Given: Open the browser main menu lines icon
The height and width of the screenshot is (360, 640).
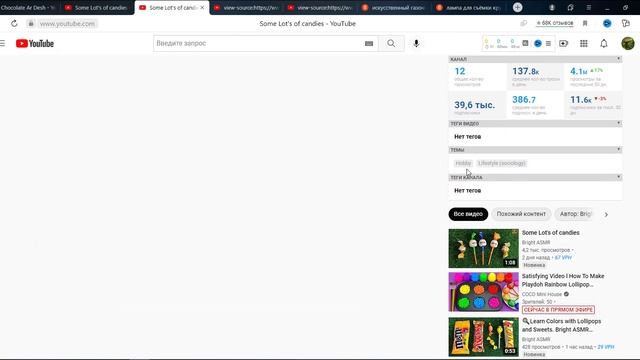Looking at the screenshot, I should [x=589, y=7].
